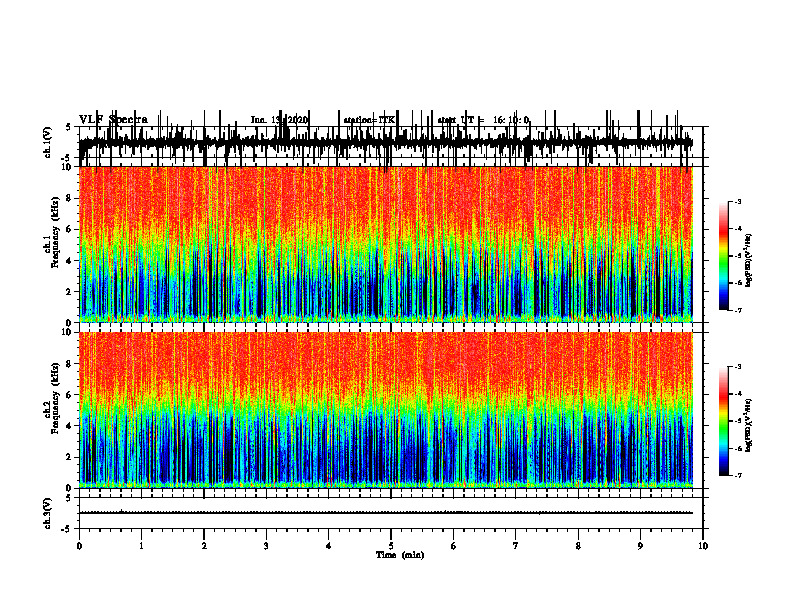Click time axis tick label "7"
Screen dimensions: 792x612
coord(516,546)
